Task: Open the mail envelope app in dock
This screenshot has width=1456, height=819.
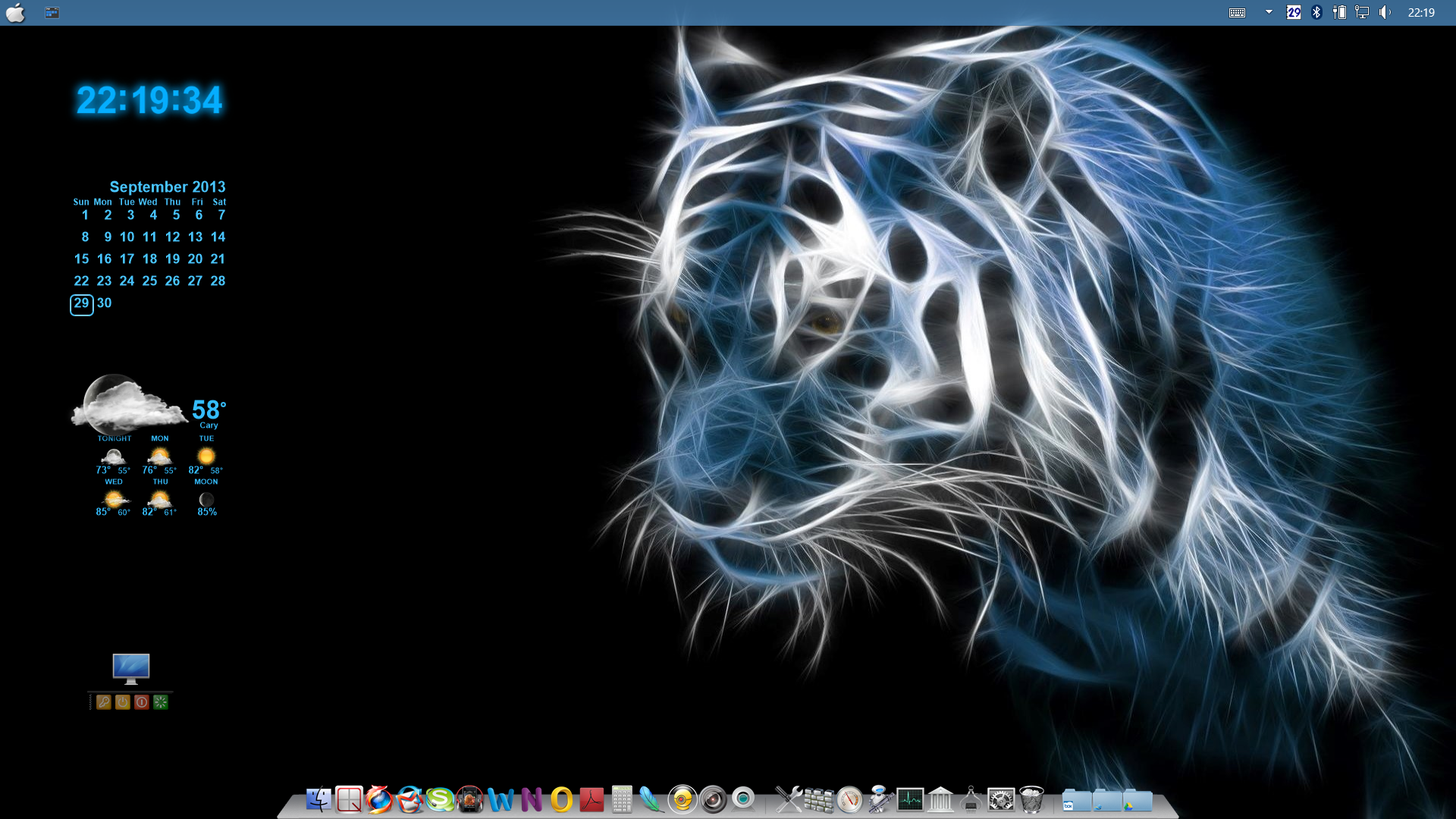Action: tap(409, 799)
